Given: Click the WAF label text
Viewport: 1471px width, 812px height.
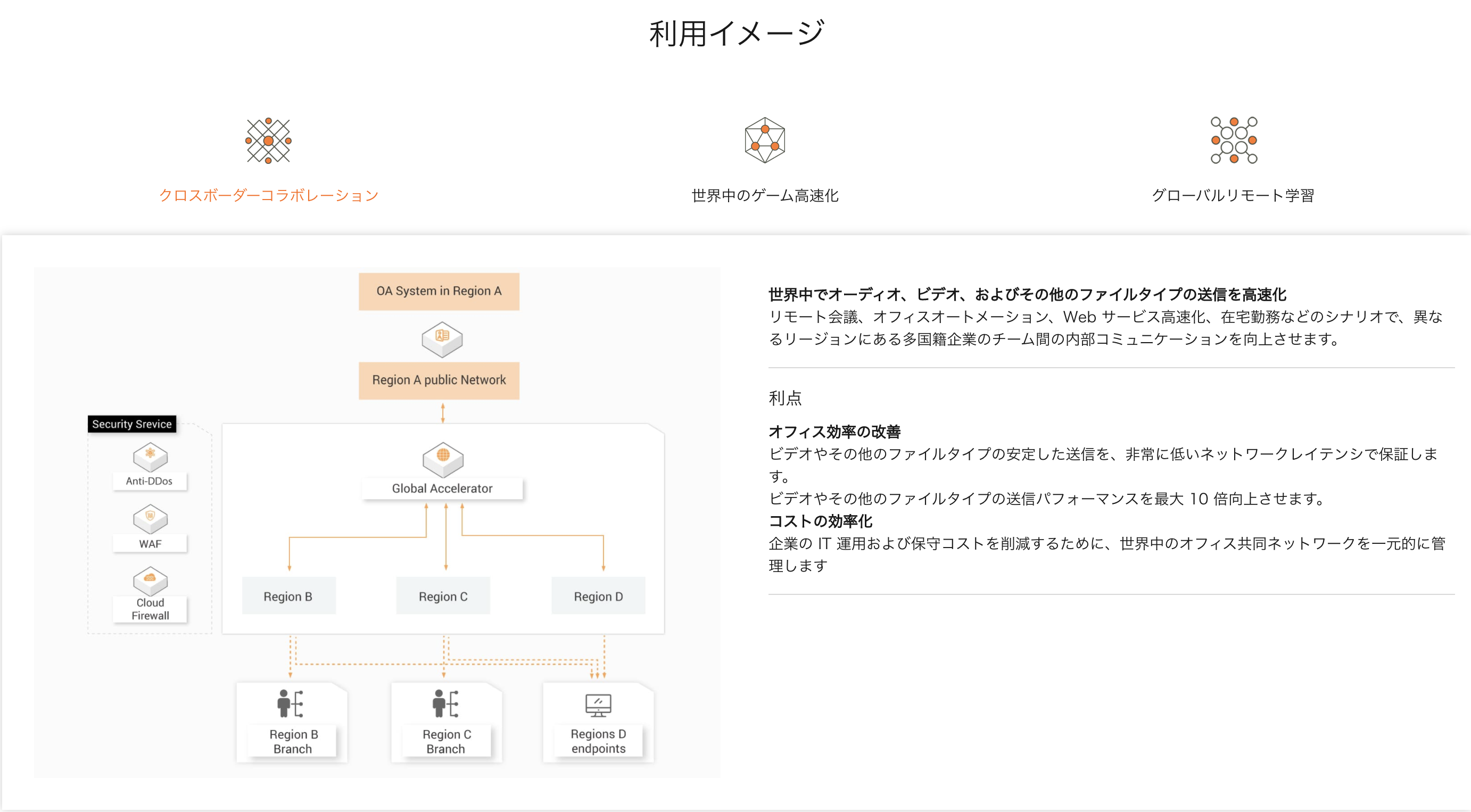Looking at the screenshot, I should pyautogui.click(x=150, y=544).
